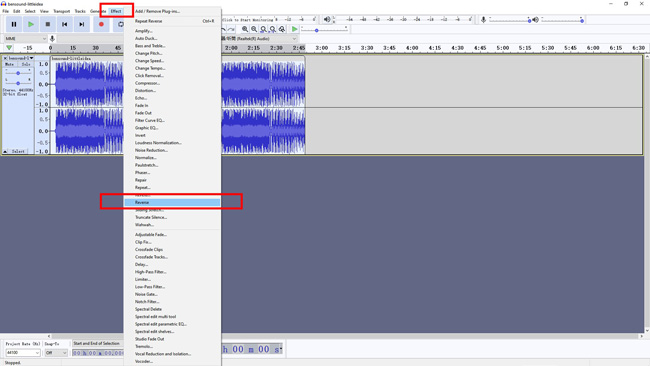The height and width of the screenshot is (366, 650).
Task: Choose Reverse from the Effect menu
Action: 172,202
